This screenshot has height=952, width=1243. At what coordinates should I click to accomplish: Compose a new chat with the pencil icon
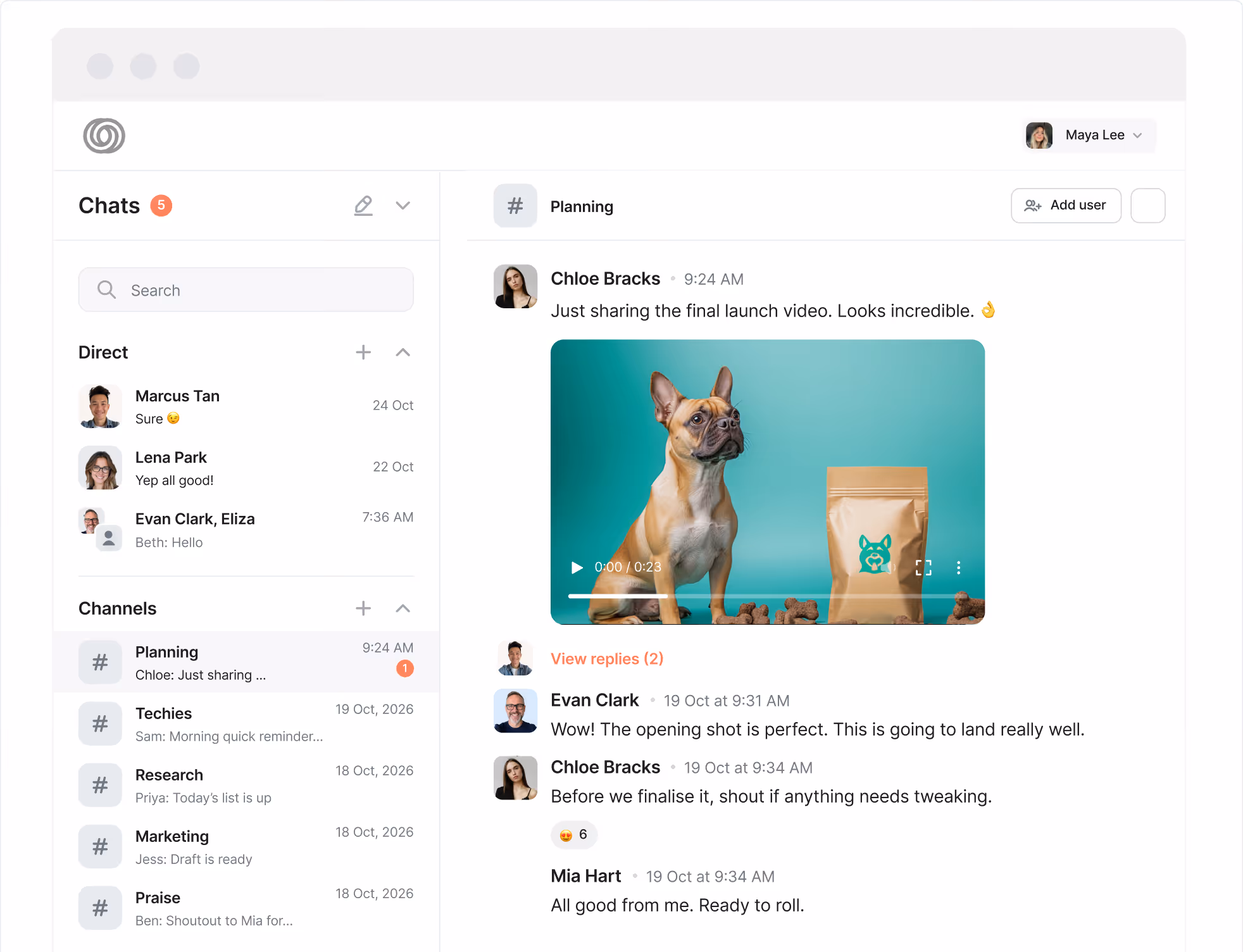363,206
